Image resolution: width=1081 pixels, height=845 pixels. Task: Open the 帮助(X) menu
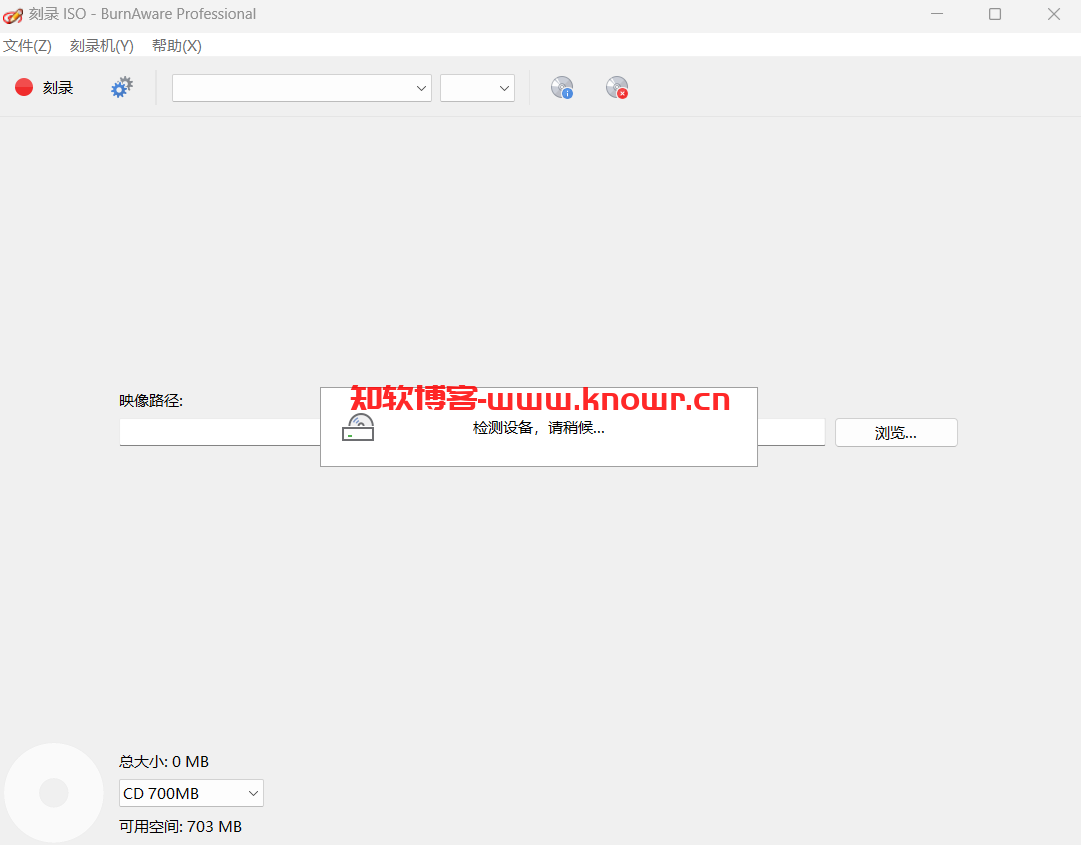[176, 45]
